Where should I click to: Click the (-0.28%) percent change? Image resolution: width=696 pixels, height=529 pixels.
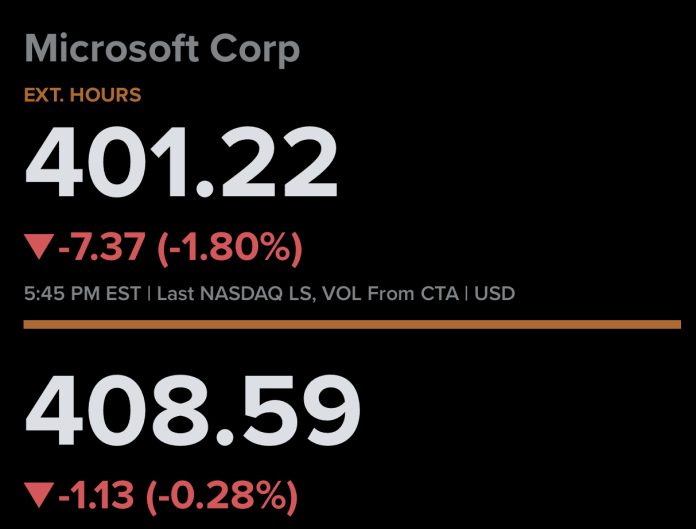point(222,493)
